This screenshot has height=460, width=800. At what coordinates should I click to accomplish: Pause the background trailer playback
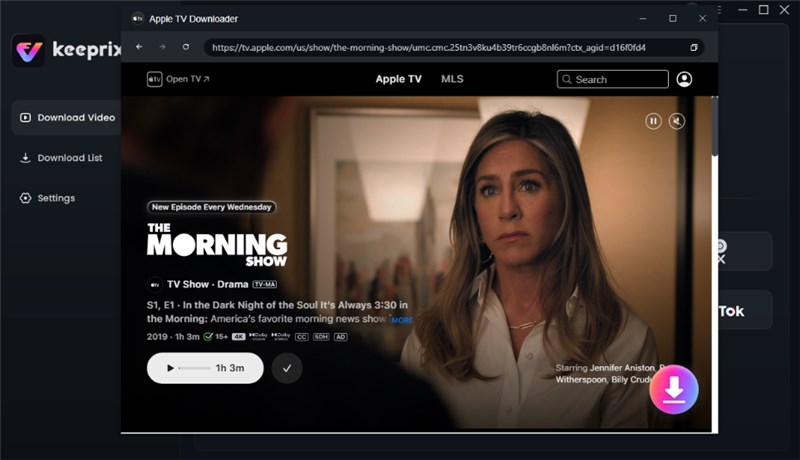653,121
